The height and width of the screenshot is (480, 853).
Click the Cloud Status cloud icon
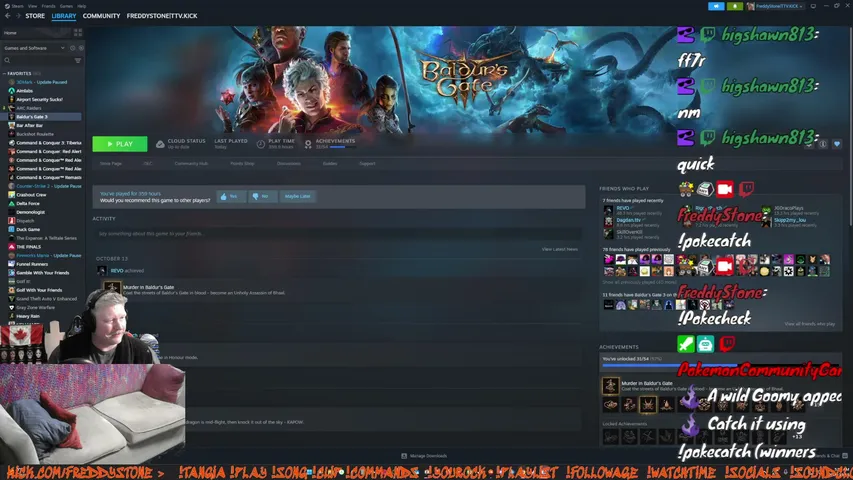coord(160,144)
